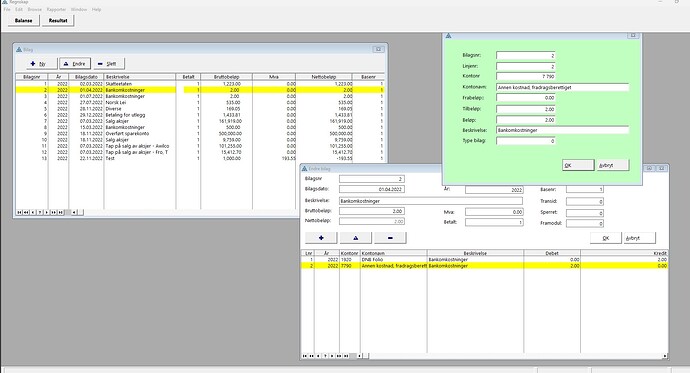Click the Sperret field in Endre bilag

(584, 213)
